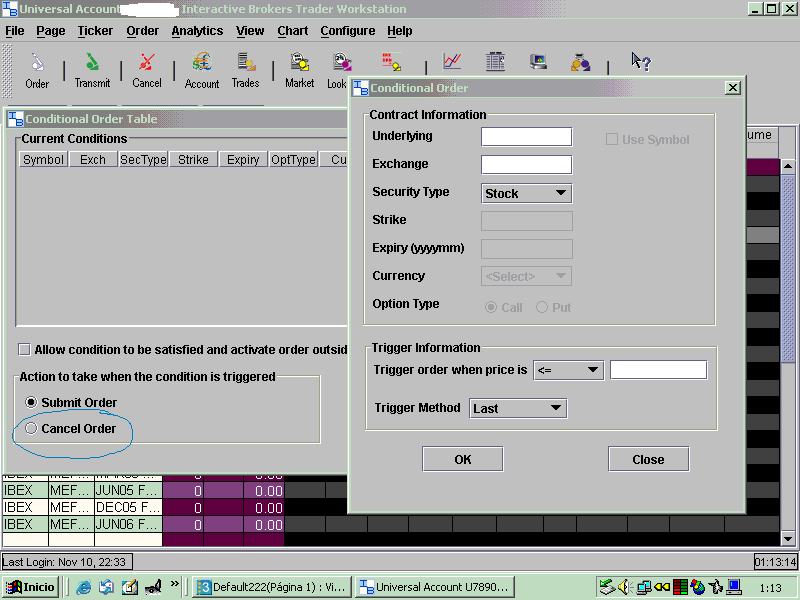
Task: Open the View menu
Action: point(250,31)
